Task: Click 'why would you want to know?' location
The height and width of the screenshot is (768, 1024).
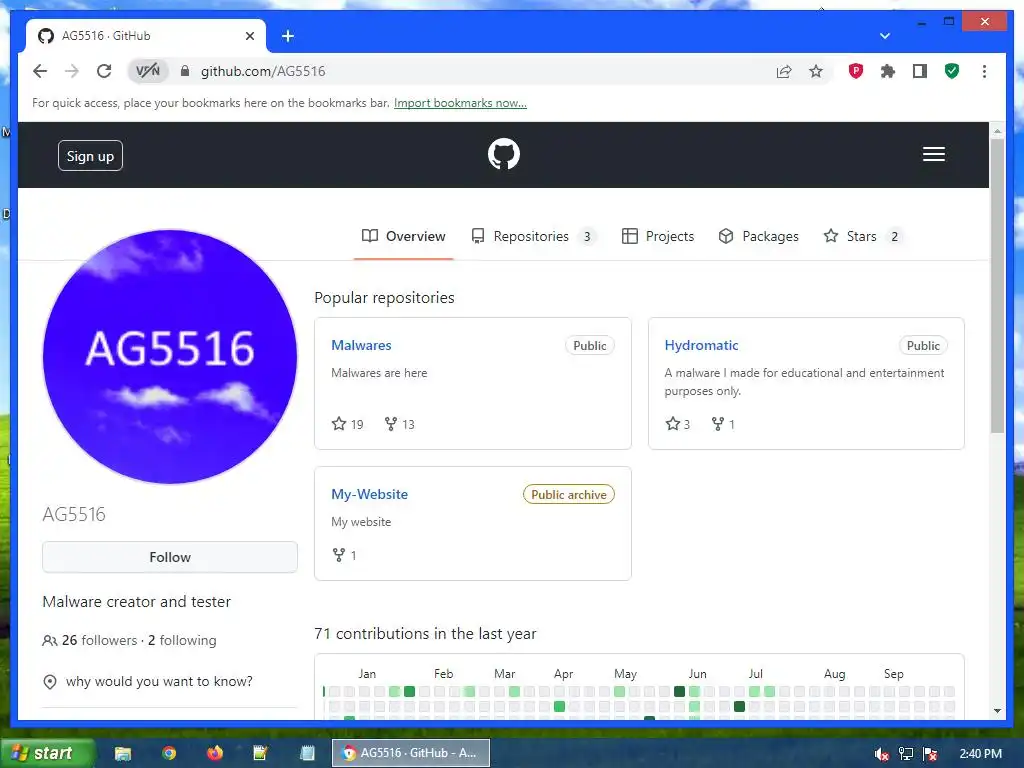Action: click(x=159, y=681)
